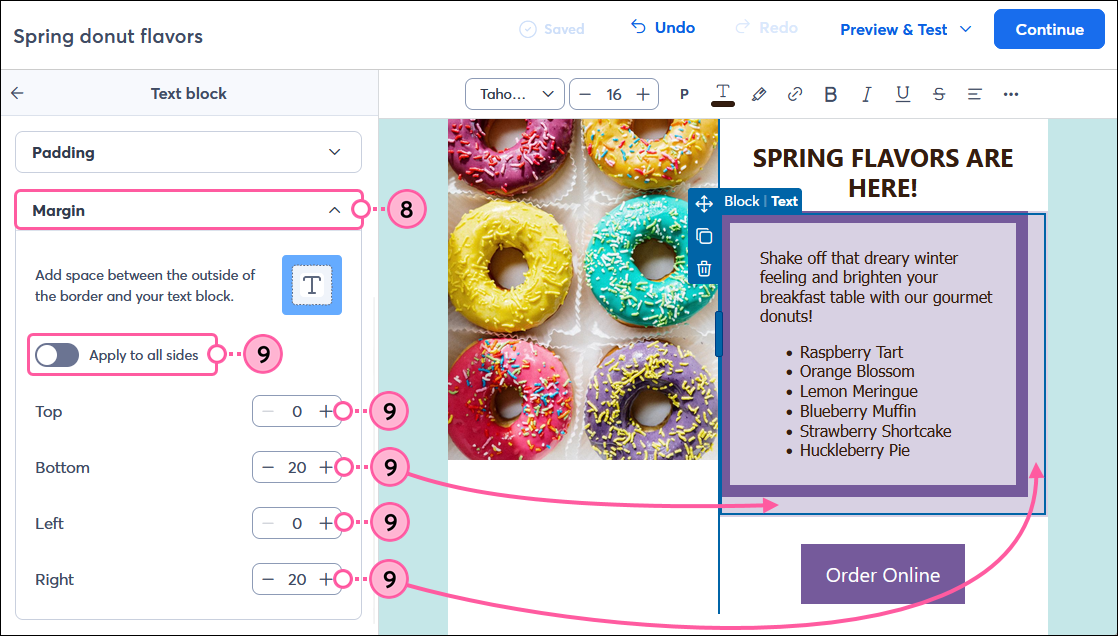
Task: Collapse the Margin section
Action: pyautogui.click(x=188, y=210)
